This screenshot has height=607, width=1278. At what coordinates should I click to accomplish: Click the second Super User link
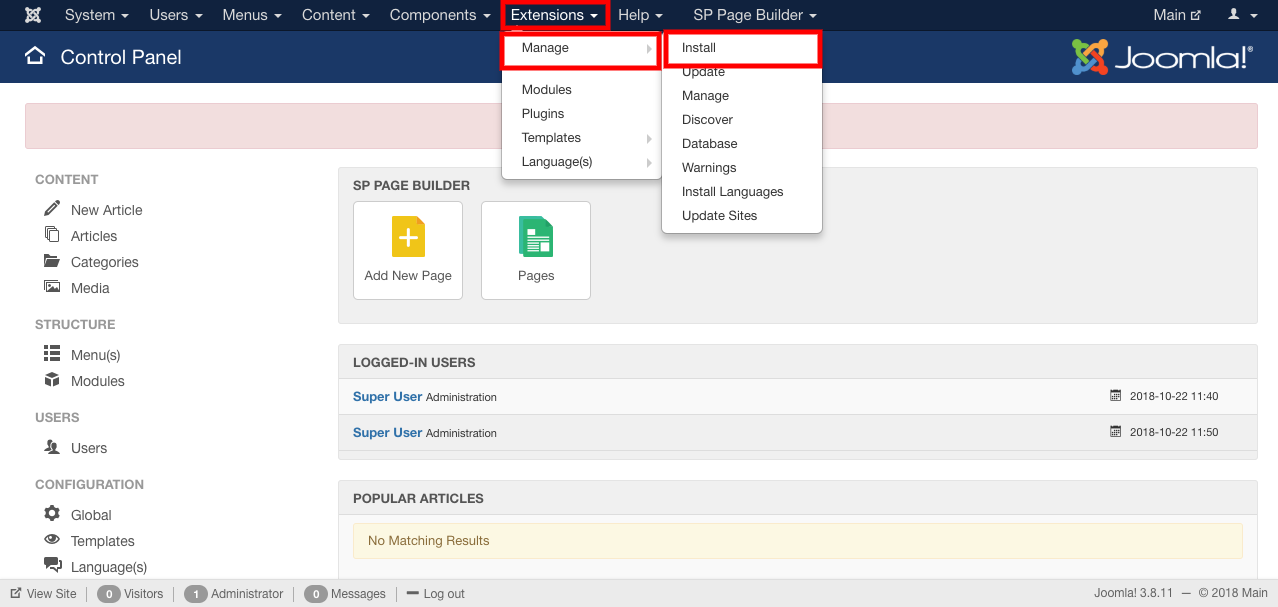coord(387,432)
